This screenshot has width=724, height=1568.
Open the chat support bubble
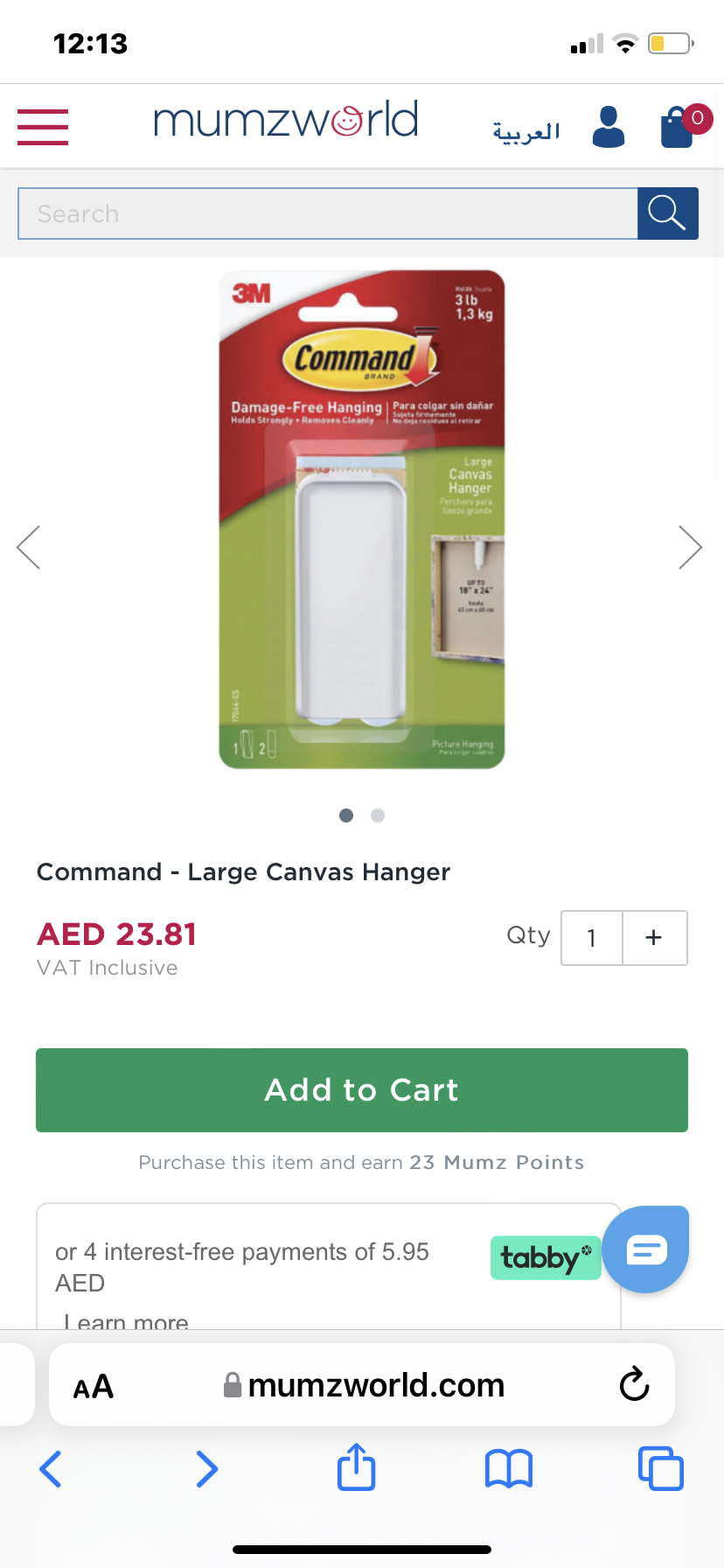click(646, 1249)
